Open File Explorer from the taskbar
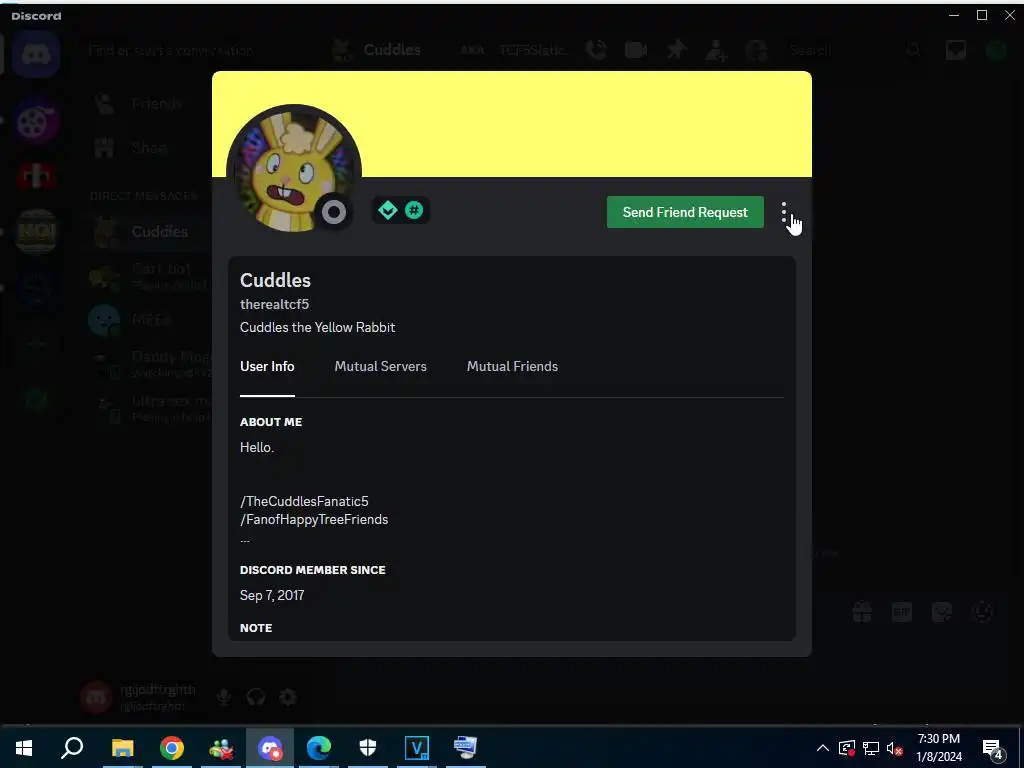 click(x=122, y=748)
